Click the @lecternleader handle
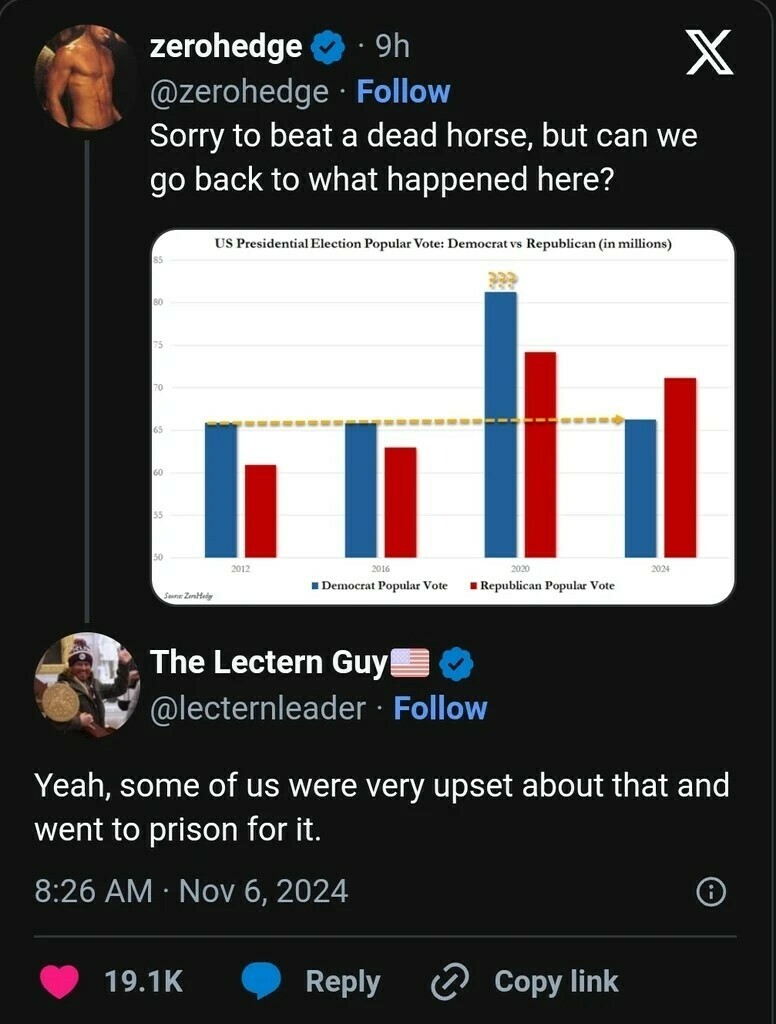This screenshot has width=776, height=1024. pos(257,708)
